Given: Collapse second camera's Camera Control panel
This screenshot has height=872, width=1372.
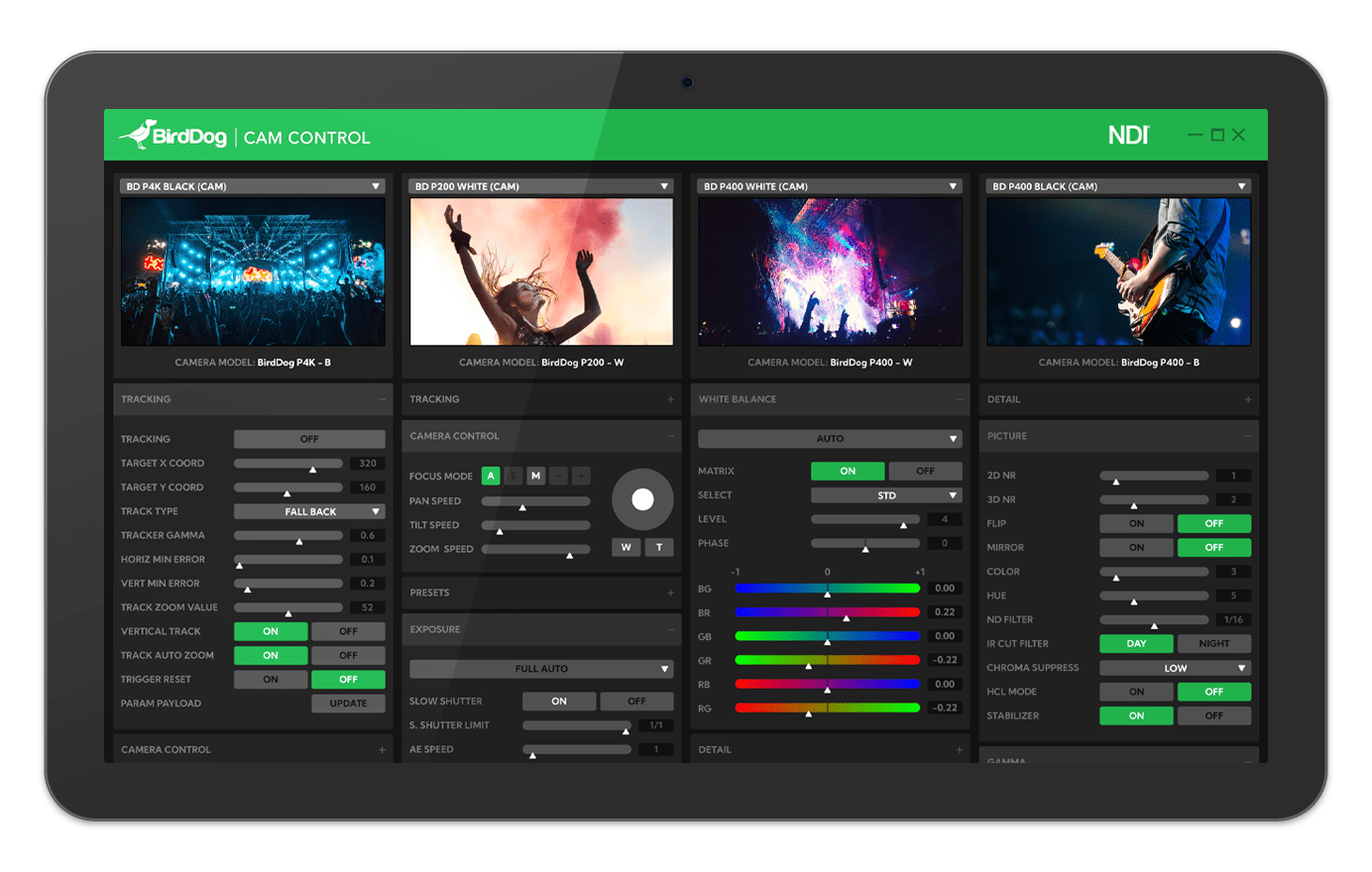Looking at the screenshot, I should tap(670, 436).
